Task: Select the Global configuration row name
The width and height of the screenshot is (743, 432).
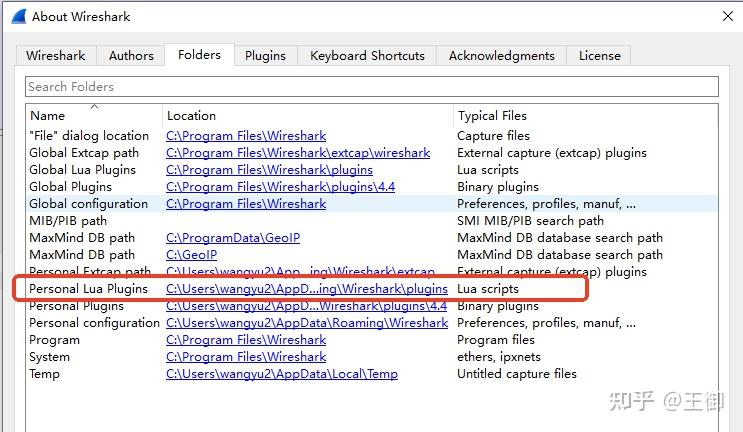Action: (88, 204)
